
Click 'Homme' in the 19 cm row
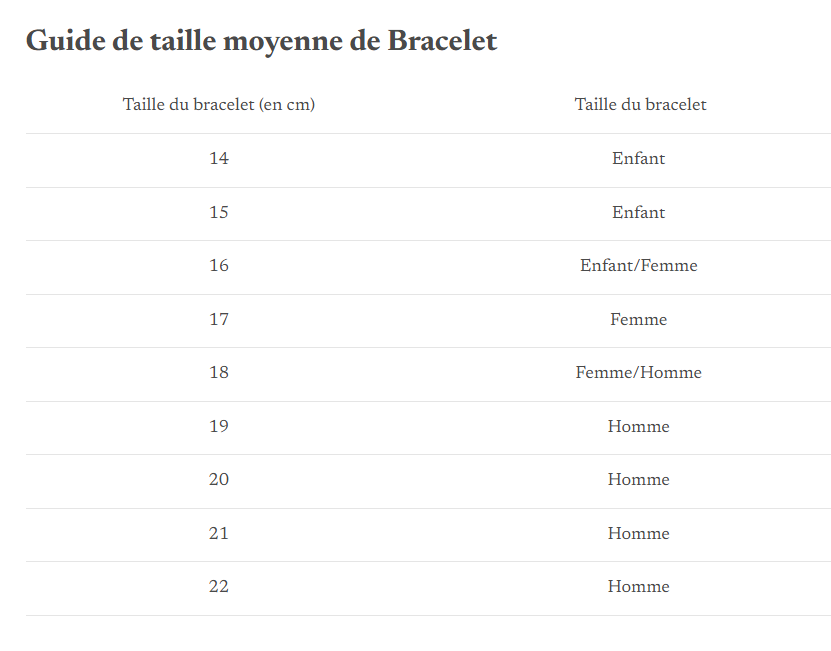coord(638,426)
